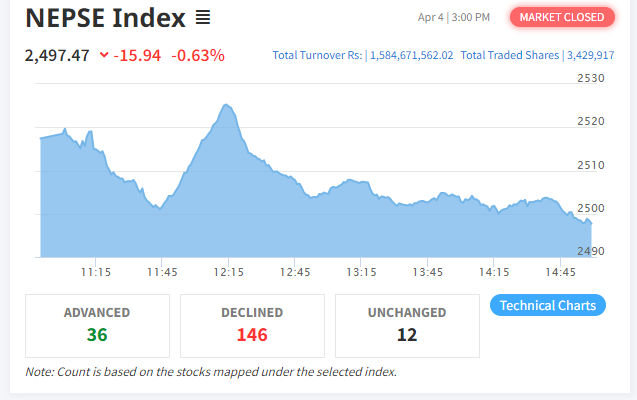Click the 2,497.47 index value
637x400 pixels.
pos(57,55)
